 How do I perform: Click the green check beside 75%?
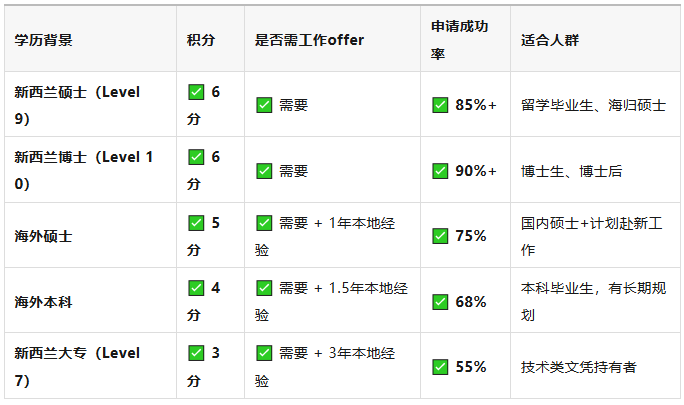(x=440, y=236)
